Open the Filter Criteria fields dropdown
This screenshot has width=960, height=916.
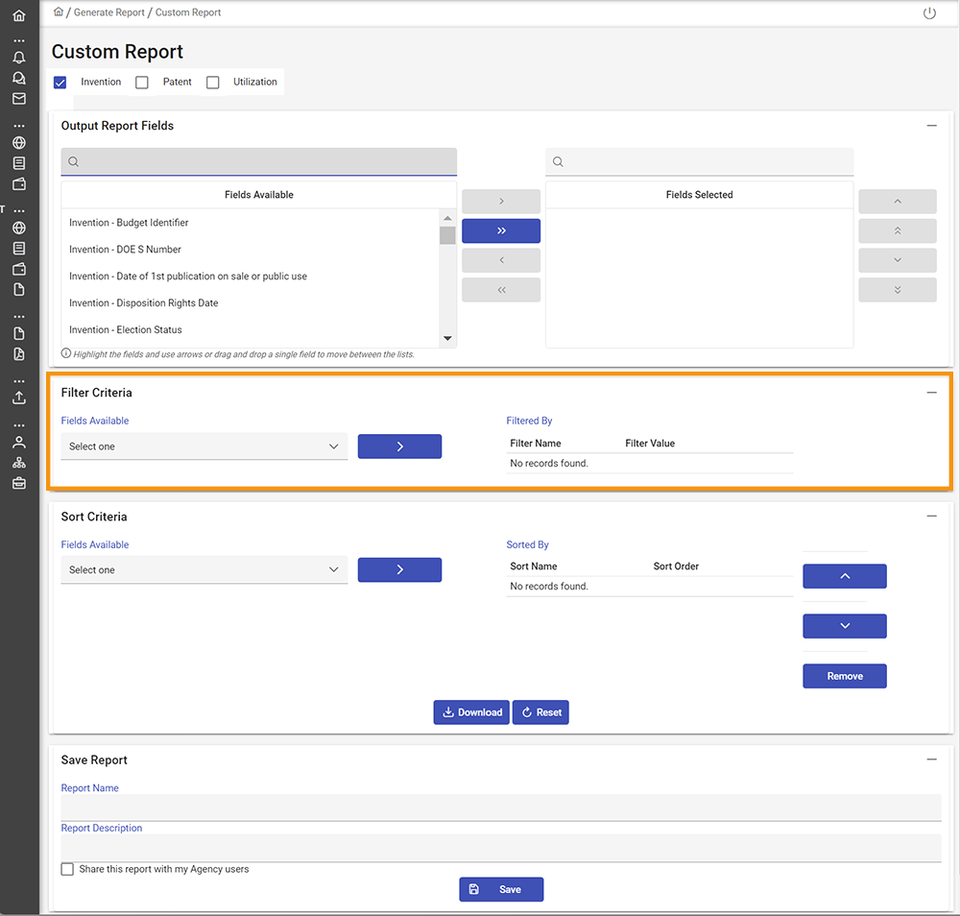[x=204, y=446]
